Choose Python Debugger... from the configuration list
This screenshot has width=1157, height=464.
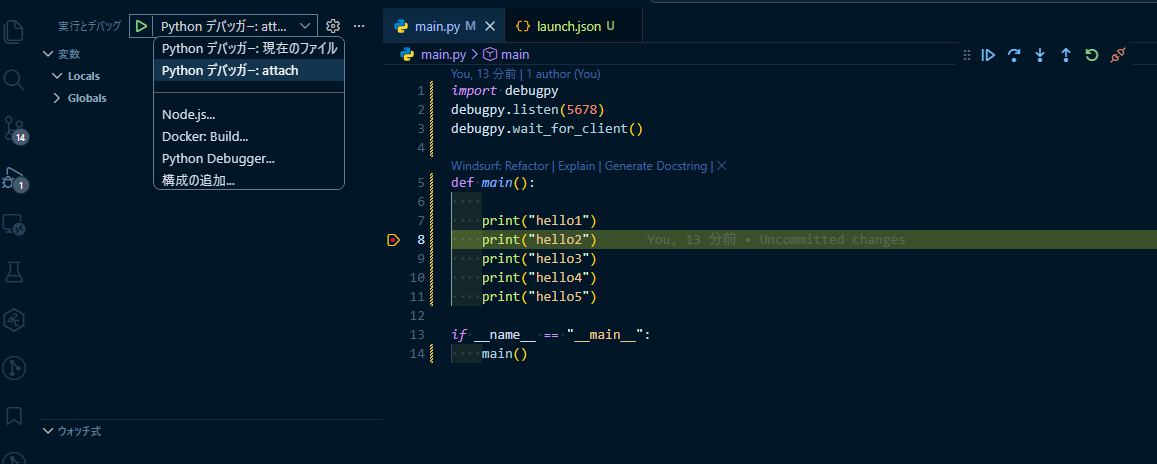(249, 159)
